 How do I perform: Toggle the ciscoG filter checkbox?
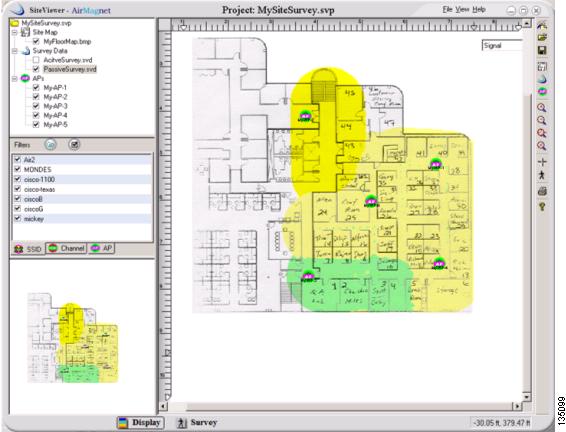tap(17, 209)
